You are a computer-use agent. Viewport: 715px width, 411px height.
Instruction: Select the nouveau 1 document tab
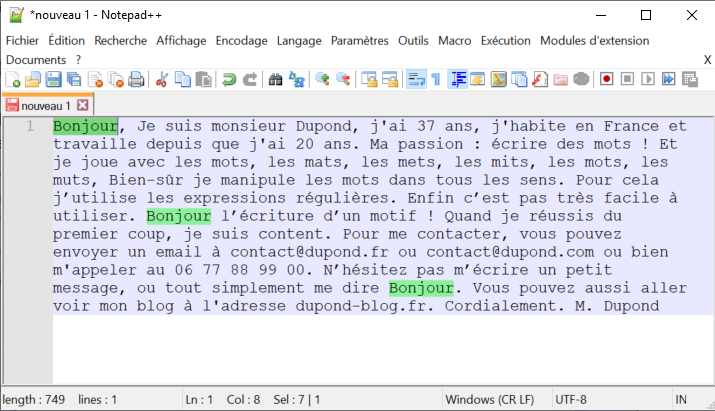(45, 105)
